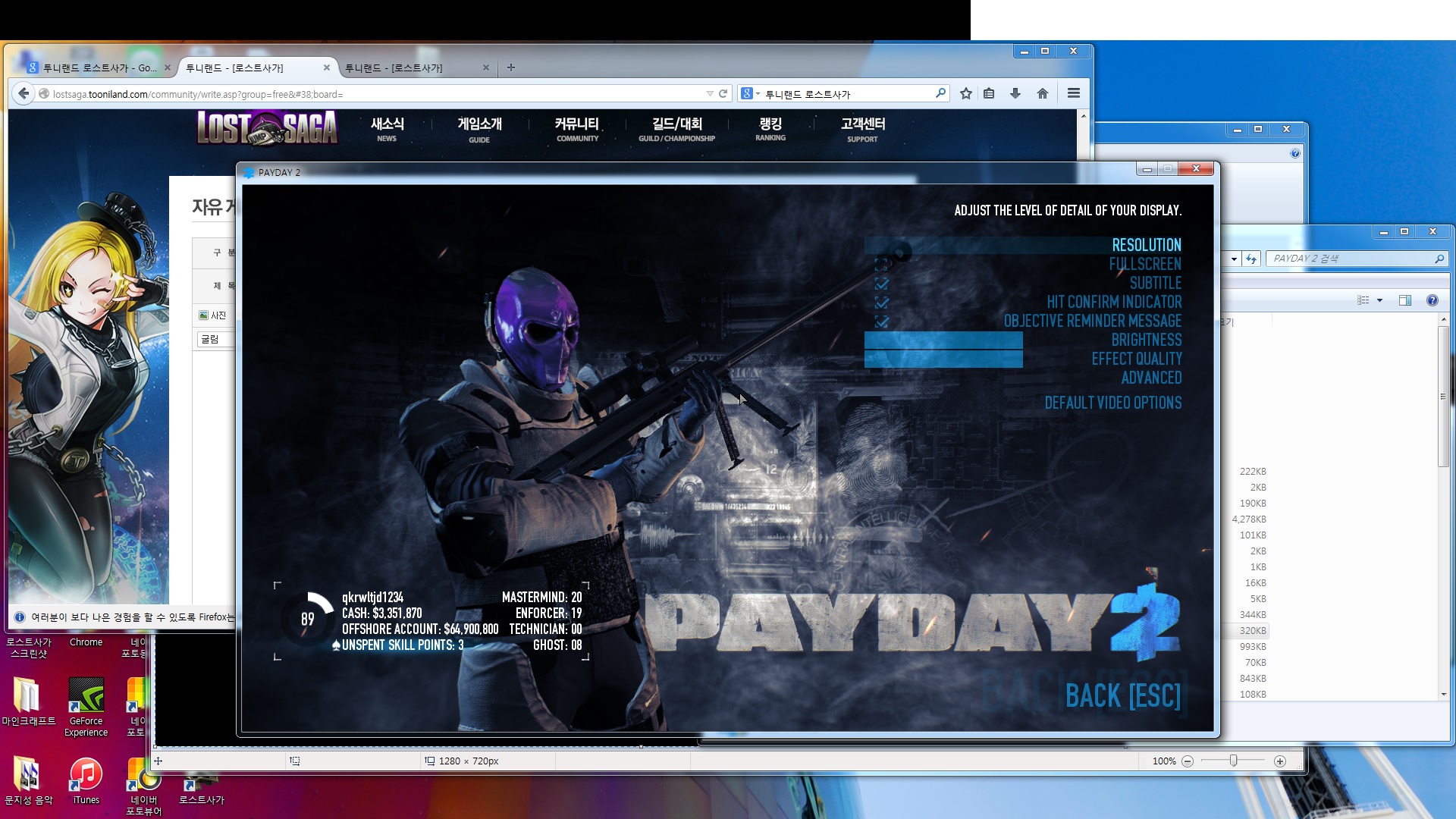Click the Firefox page scrollbar up arrow
The width and height of the screenshot is (1456, 819).
tap(1083, 116)
